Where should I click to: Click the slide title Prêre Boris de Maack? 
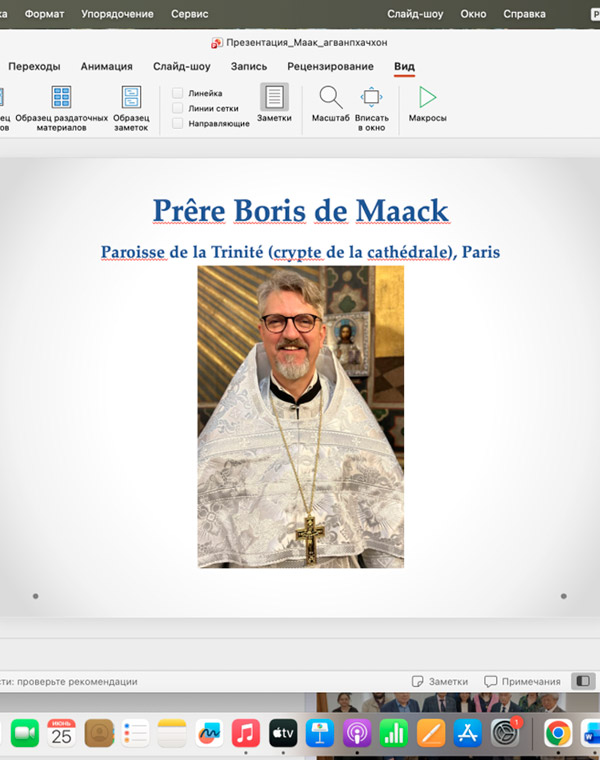[x=301, y=211]
